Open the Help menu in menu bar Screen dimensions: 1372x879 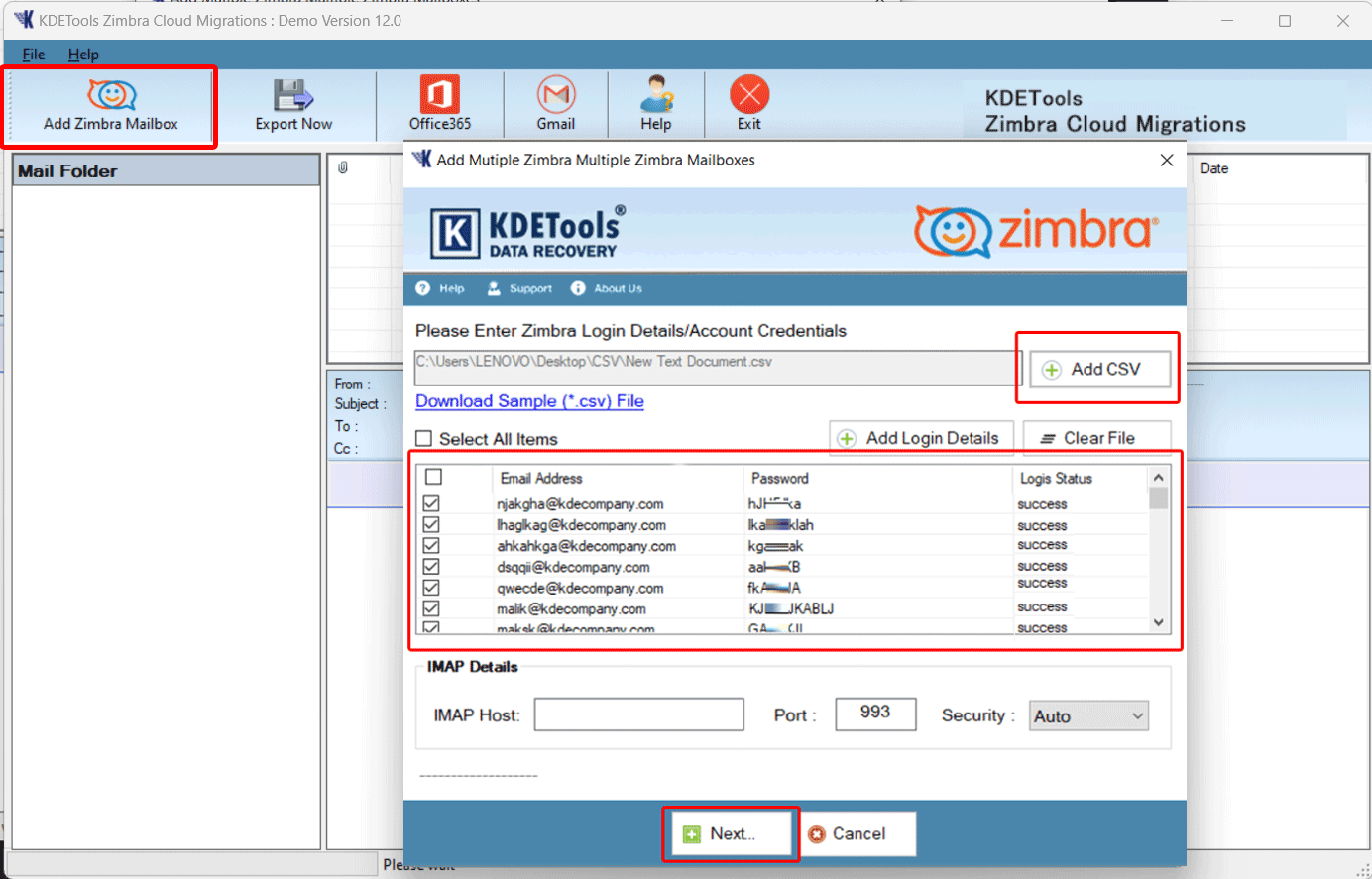83,55
